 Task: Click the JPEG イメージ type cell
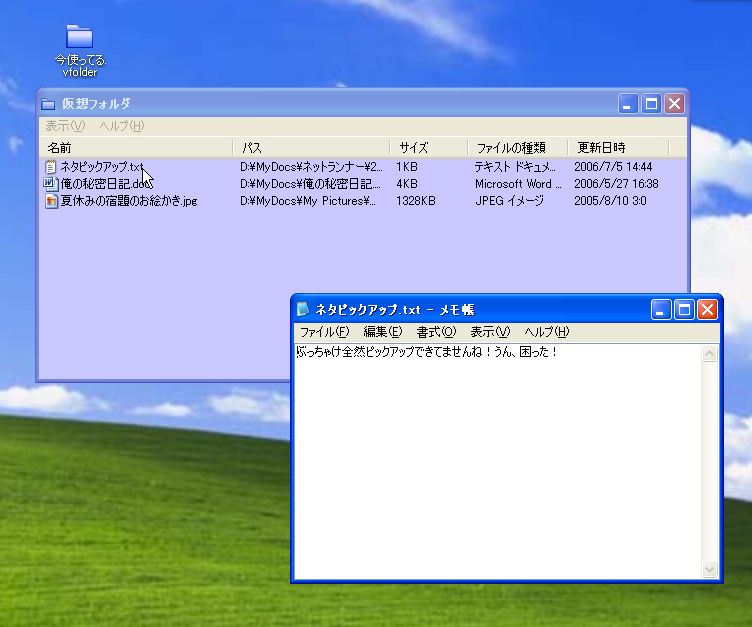tap(509, 201)
